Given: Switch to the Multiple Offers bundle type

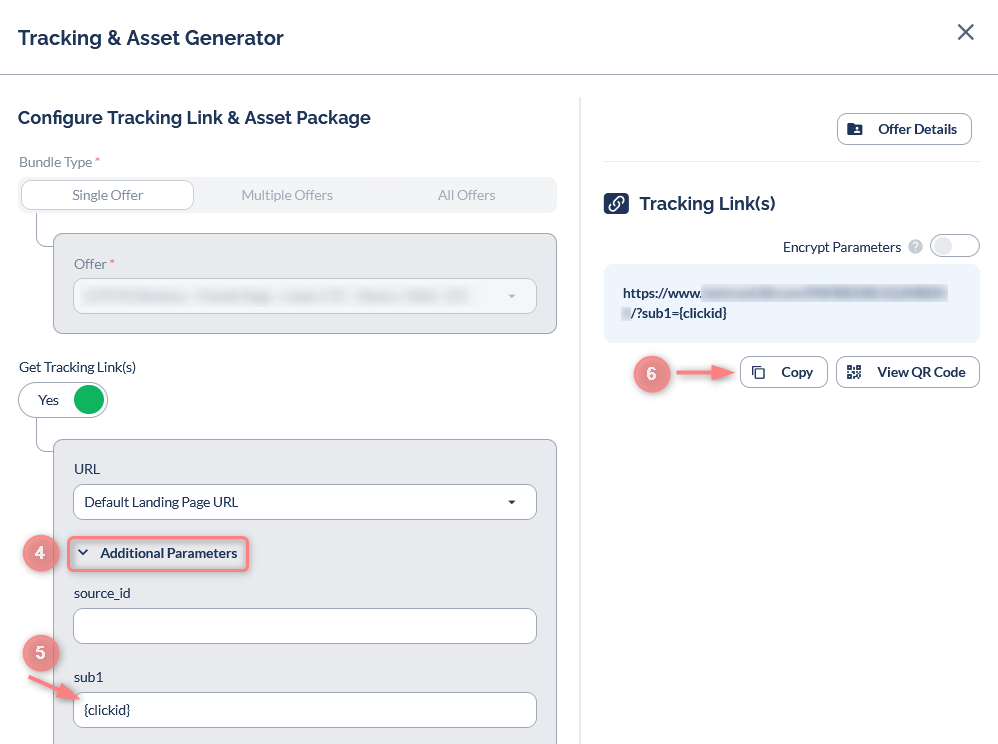Looking at the screenshot, I should (x=287, y=195).
